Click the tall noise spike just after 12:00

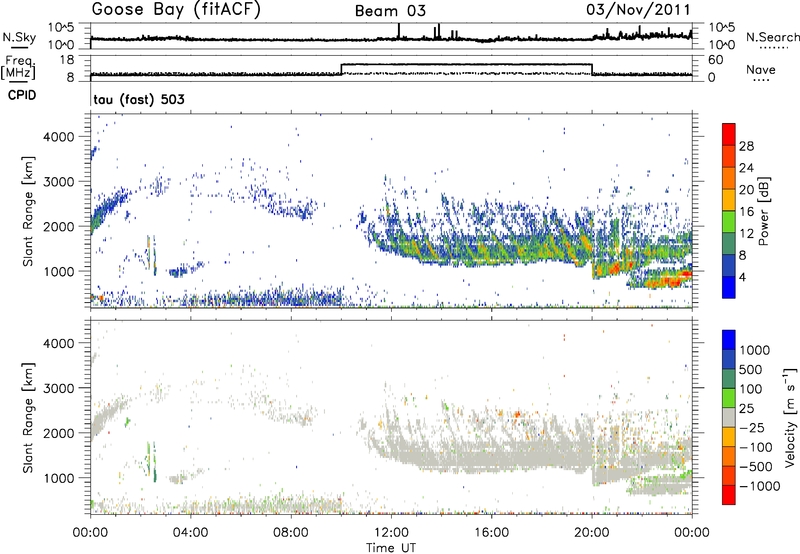point(399,31)
